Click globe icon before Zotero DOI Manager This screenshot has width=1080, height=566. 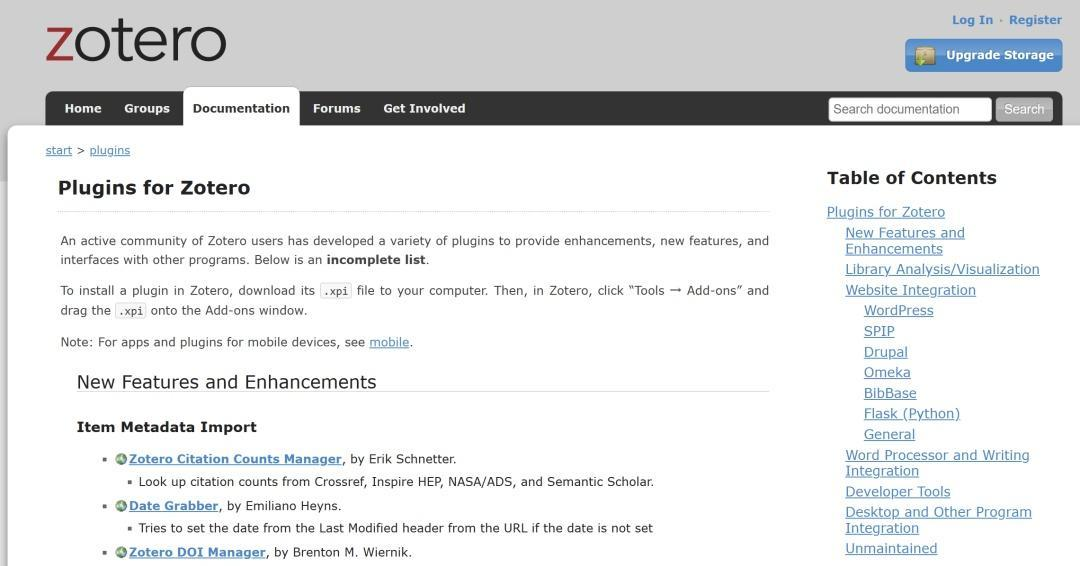tap(121, 552)
